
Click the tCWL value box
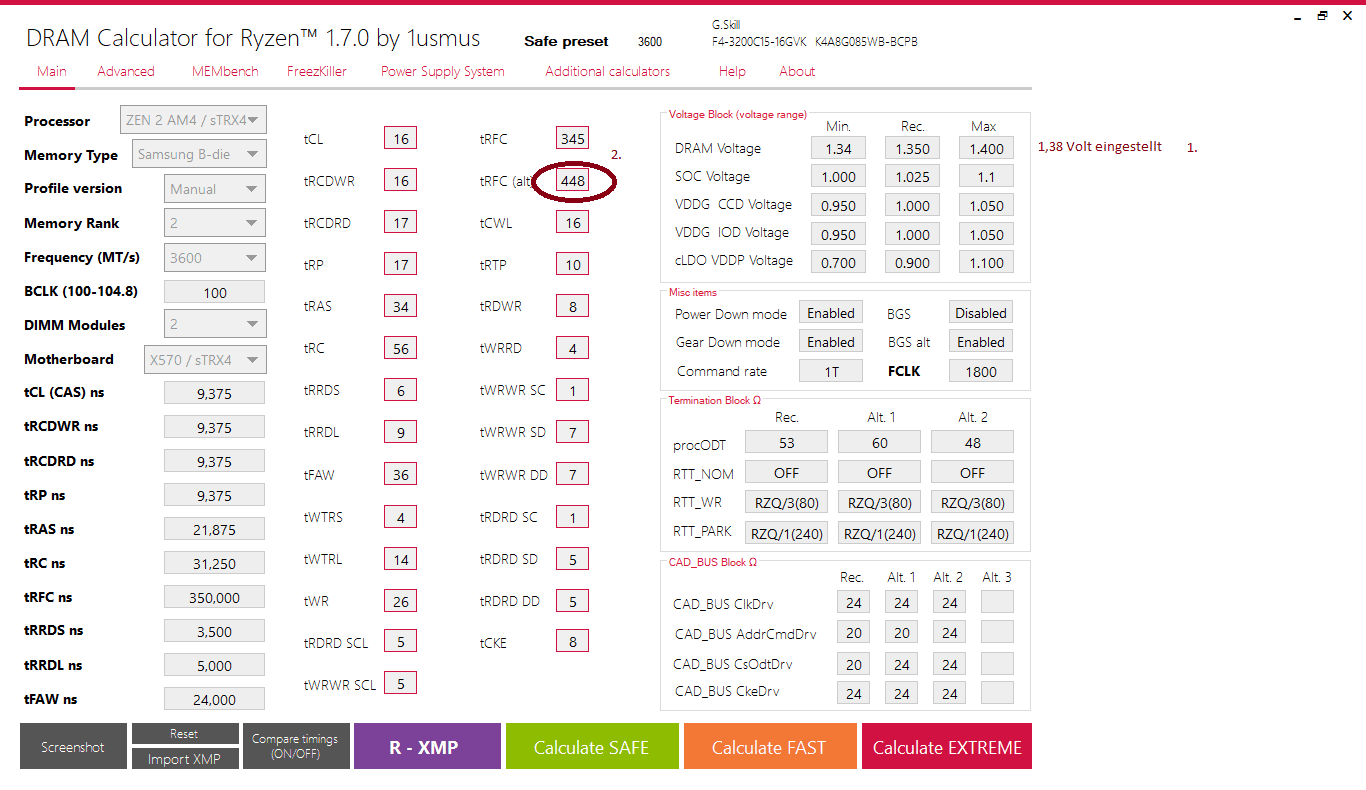(x=572, y=222)
